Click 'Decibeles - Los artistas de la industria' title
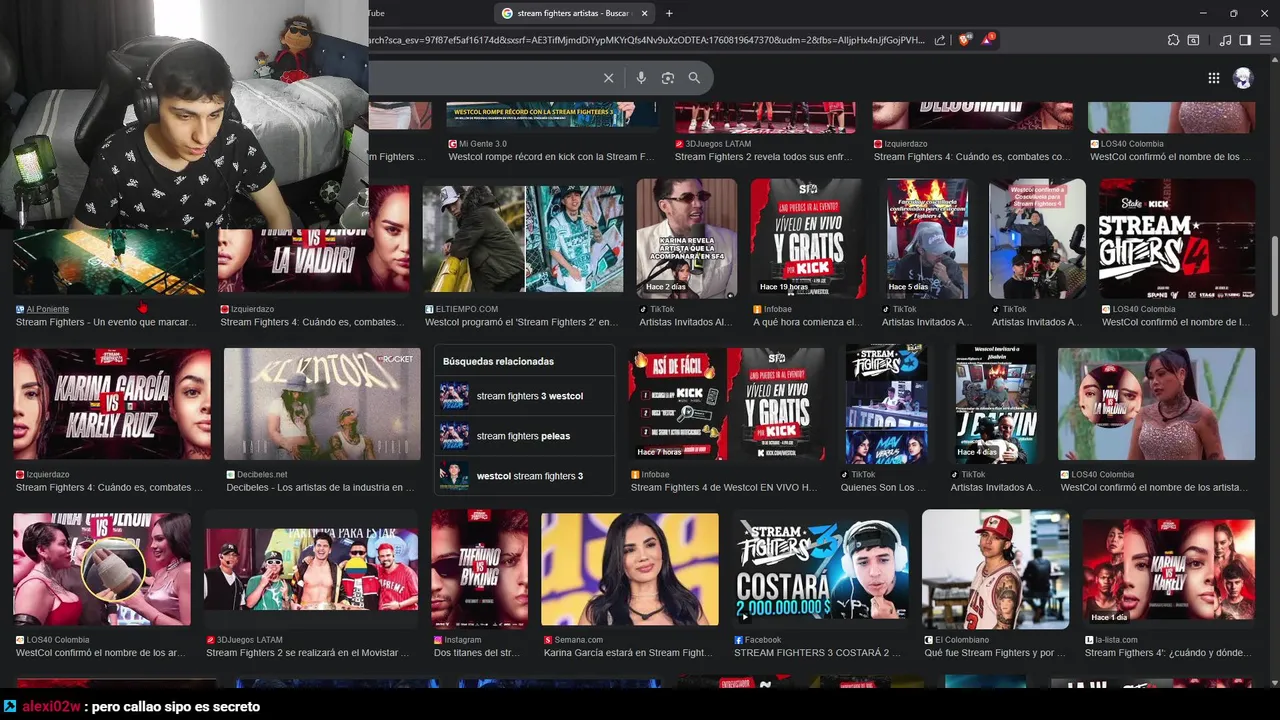Image resolution: width=1280 pixels, height=720 pixels. (320, 487)
